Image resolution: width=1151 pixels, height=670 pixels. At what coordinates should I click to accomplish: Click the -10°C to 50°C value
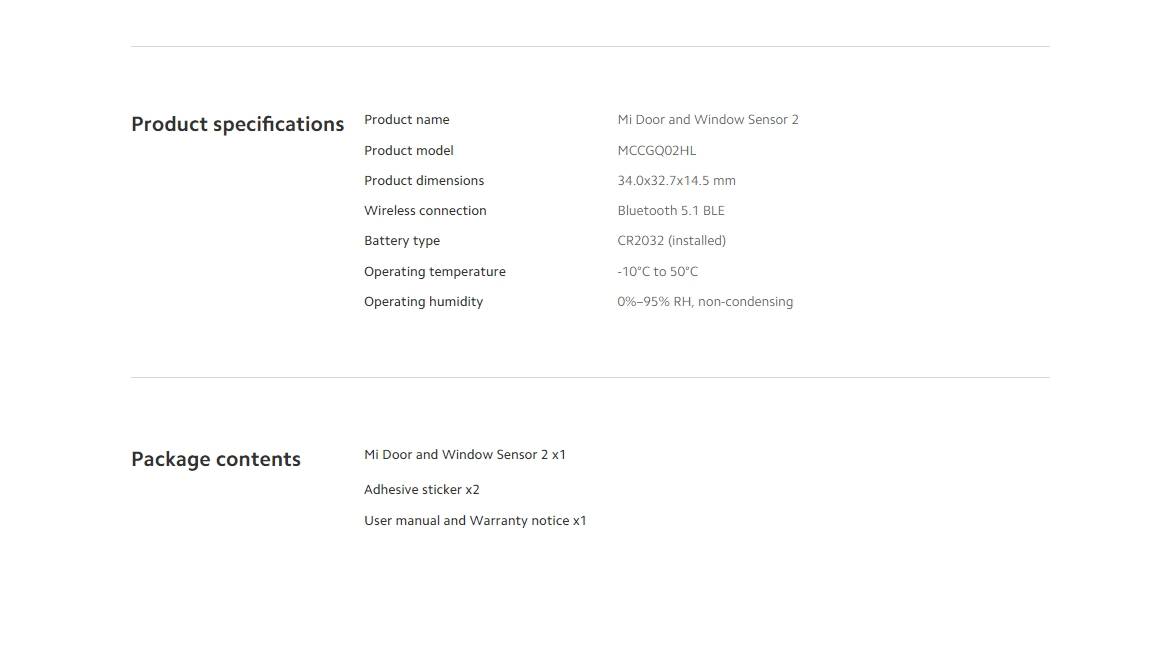[x=658, y=272]
